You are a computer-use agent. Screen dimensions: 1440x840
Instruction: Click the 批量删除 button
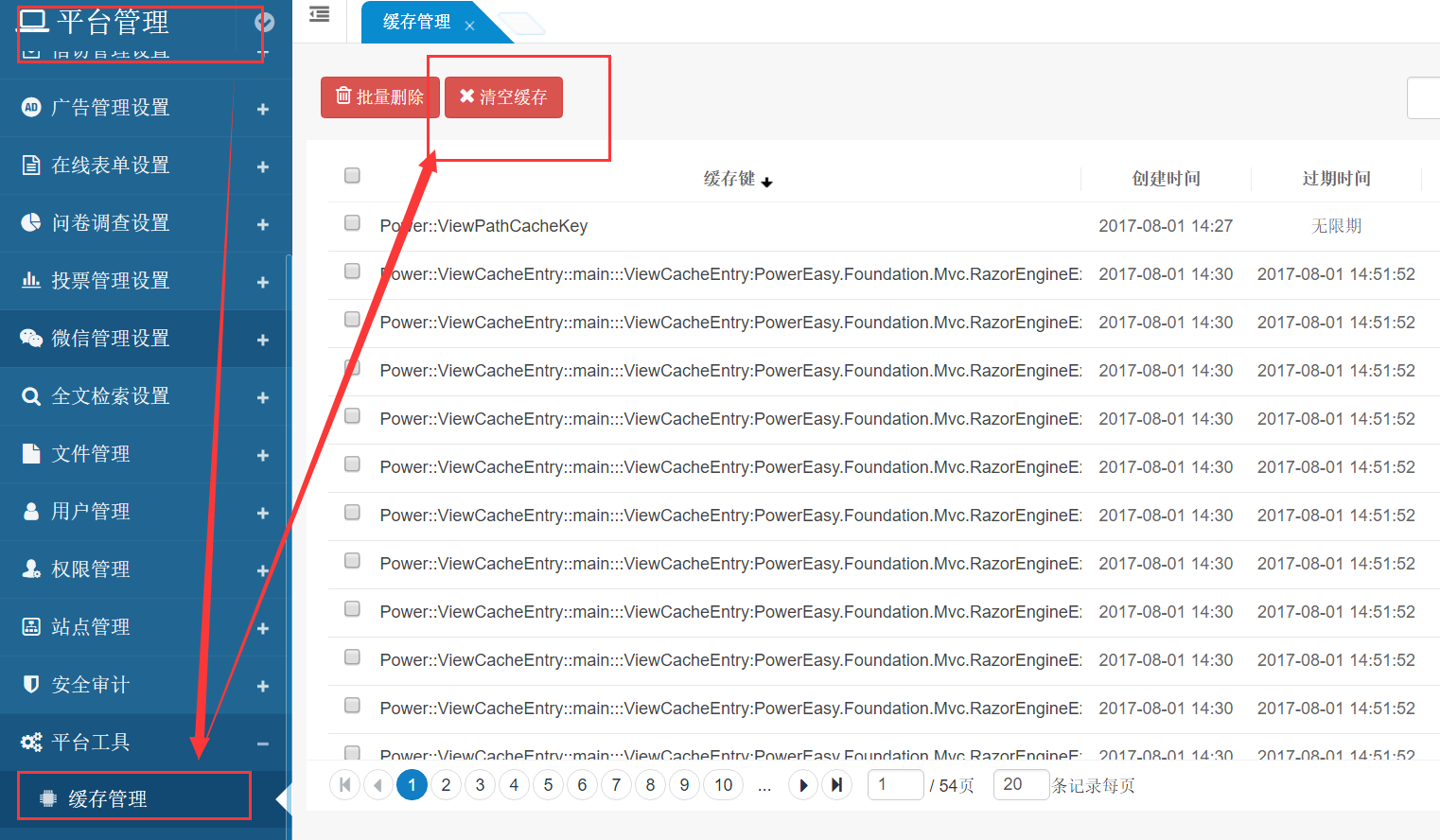coord(380,97)
